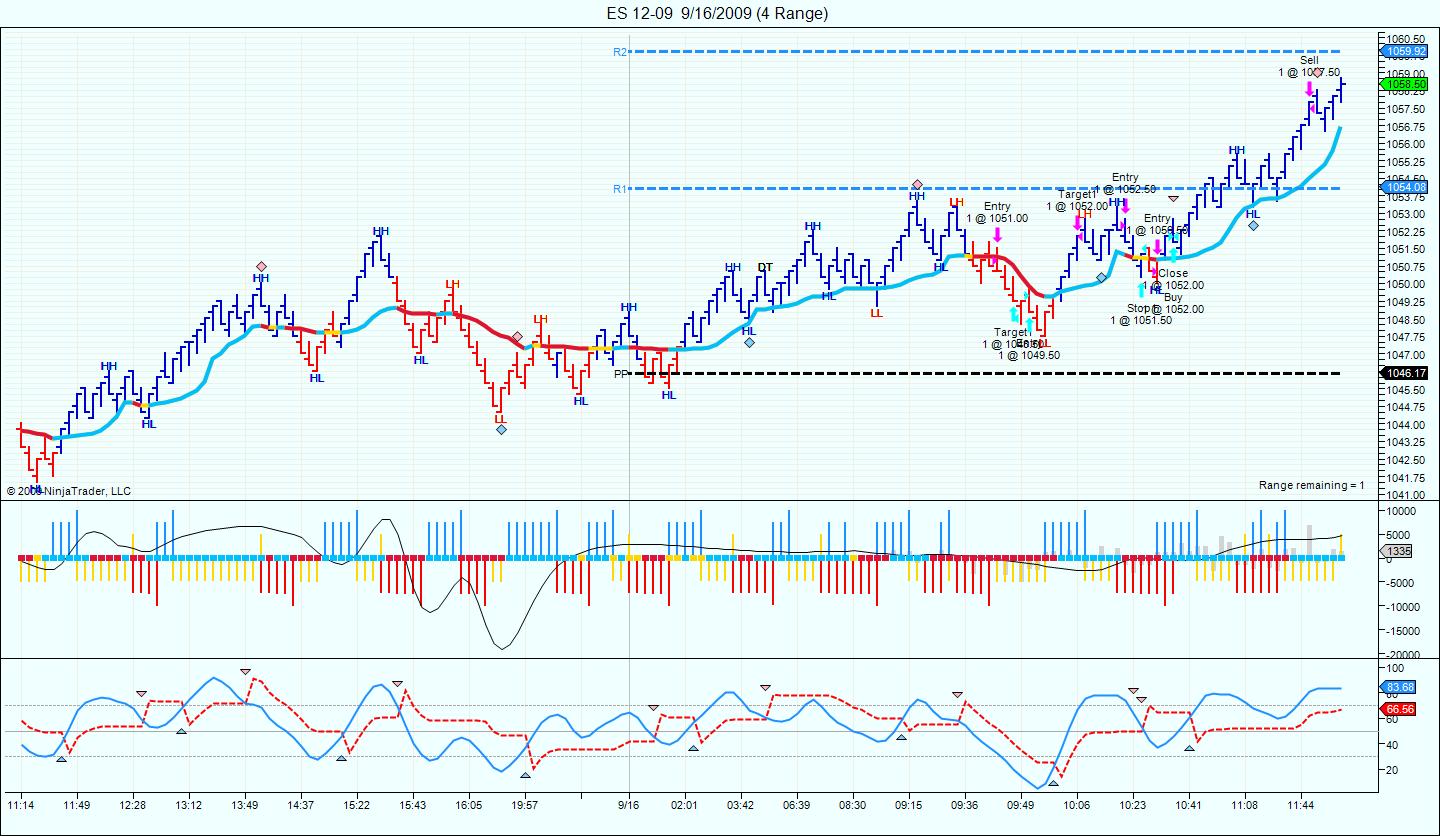Screen dimensions: 1440x836
Task: Click the magenta arrow under Entry 1 @ 1051.00
Action: tap(997, 236)
